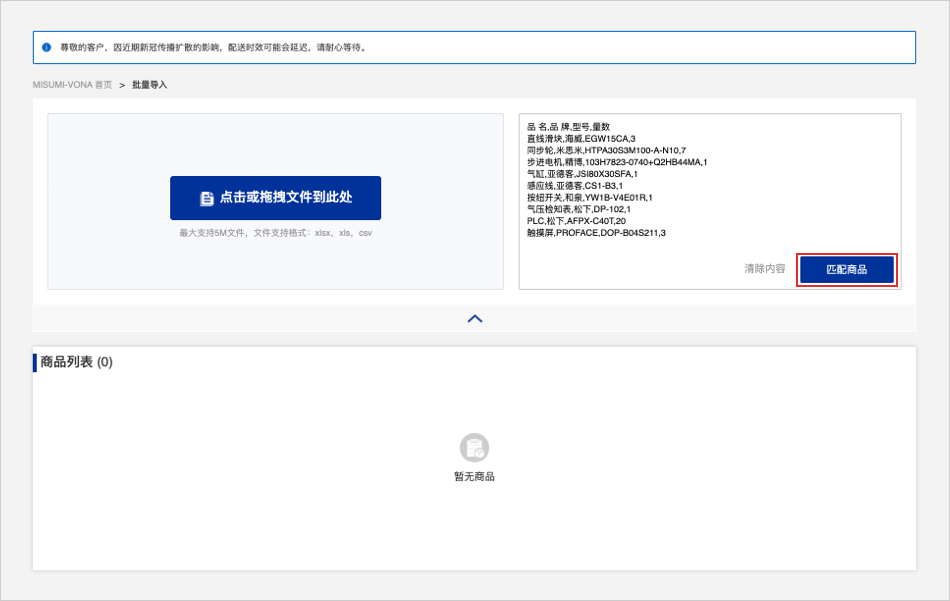Open the MISUMI-VONA 首页 breadcrumb link

[72, 85]
